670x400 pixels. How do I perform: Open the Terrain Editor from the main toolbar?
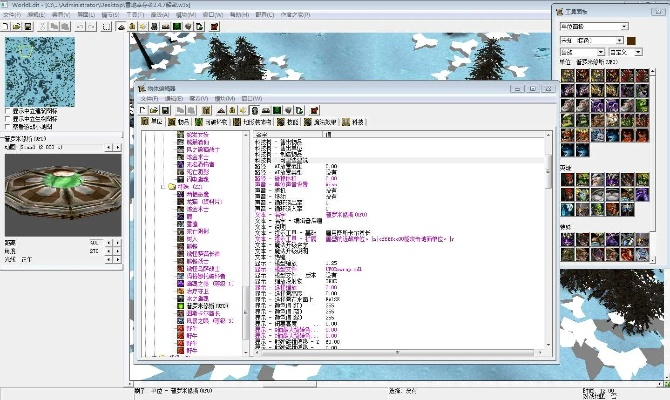pyautogui.click(x=122, y=26)
